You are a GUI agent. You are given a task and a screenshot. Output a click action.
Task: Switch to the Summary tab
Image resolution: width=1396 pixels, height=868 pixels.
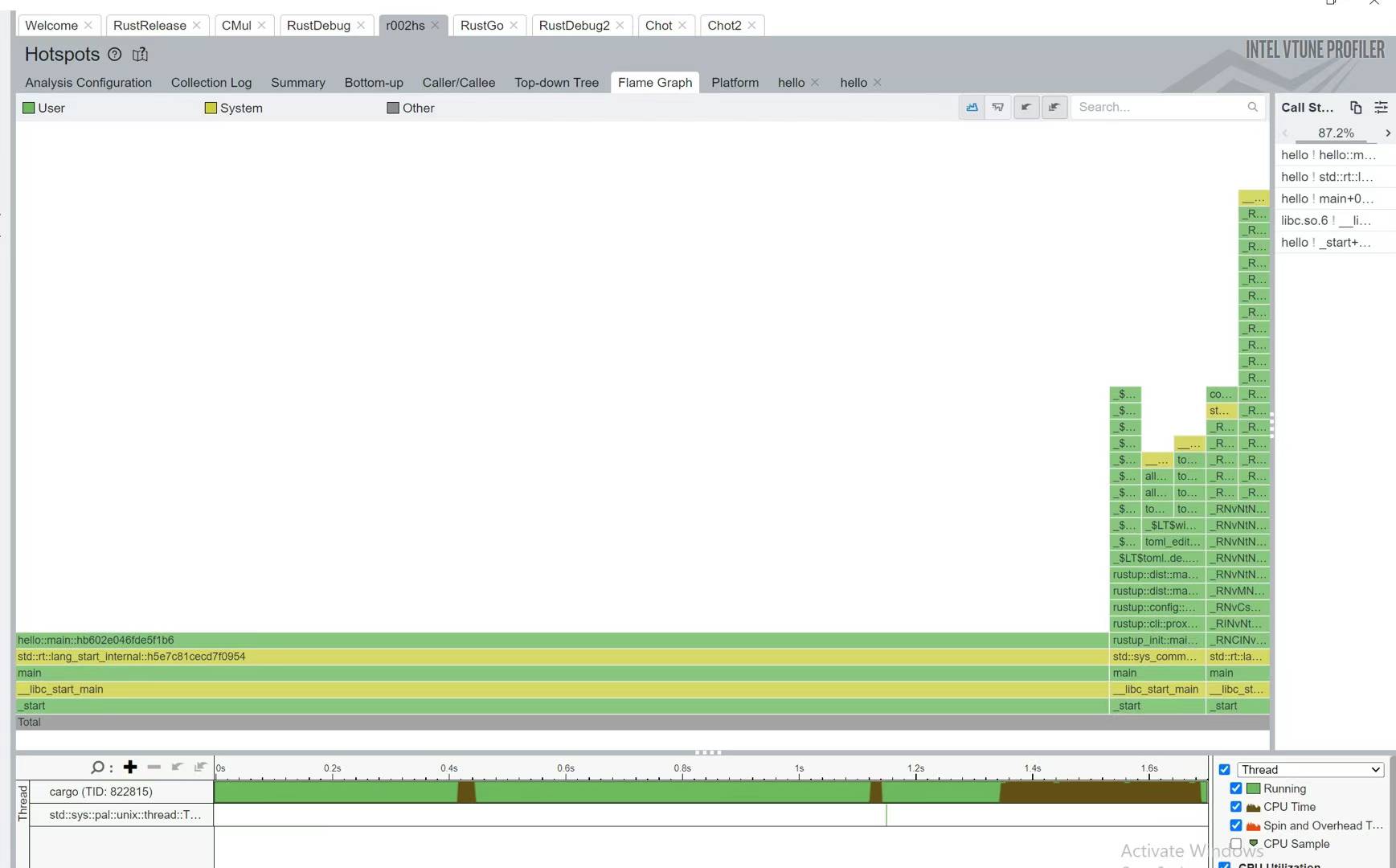(x=298, y=83)
